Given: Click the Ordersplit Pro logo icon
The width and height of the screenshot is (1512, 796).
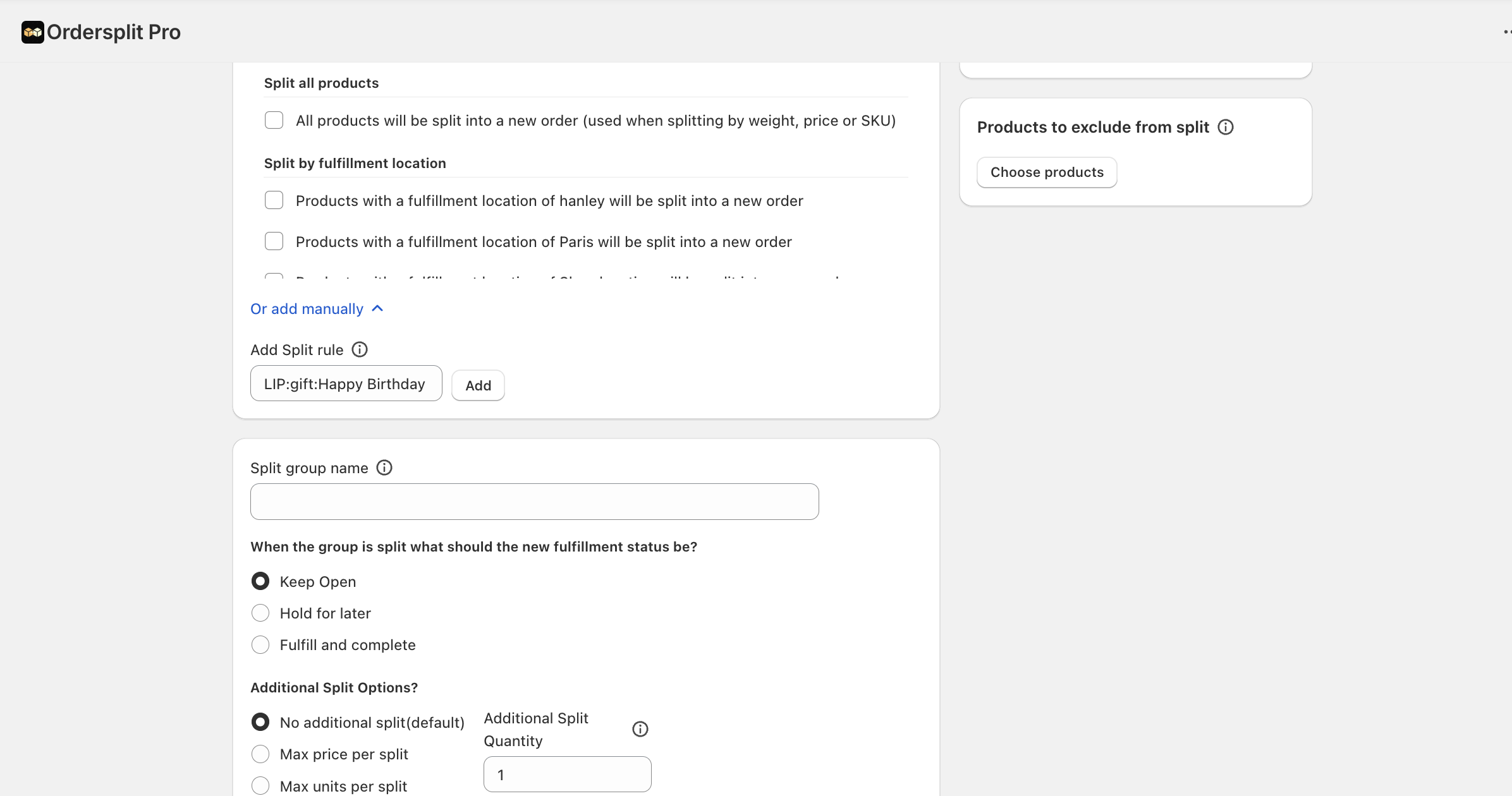Looking at the screenshot, I should tap(33, 32).
